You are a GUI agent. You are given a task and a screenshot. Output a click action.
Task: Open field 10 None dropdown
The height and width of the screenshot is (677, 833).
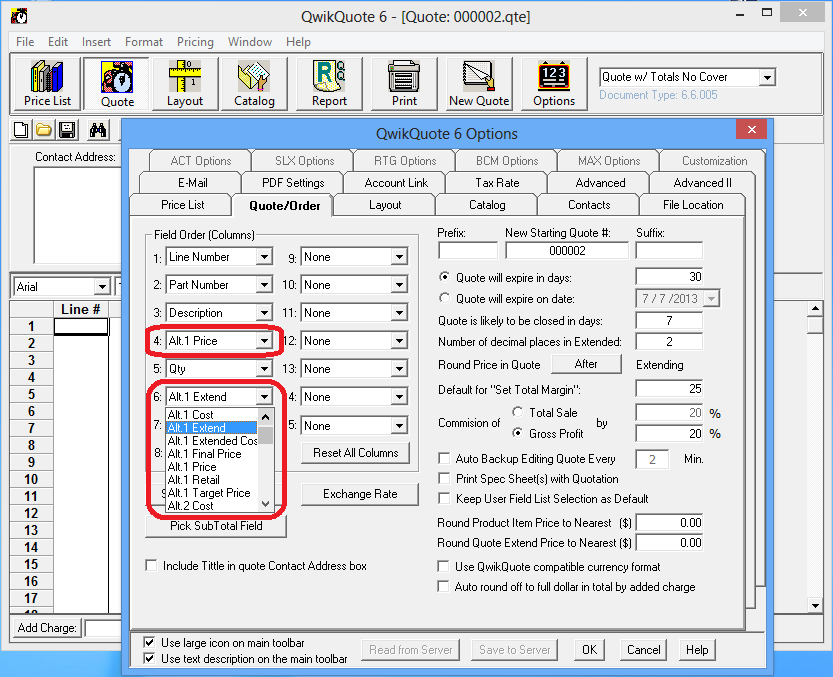click(x=399, y=285)
